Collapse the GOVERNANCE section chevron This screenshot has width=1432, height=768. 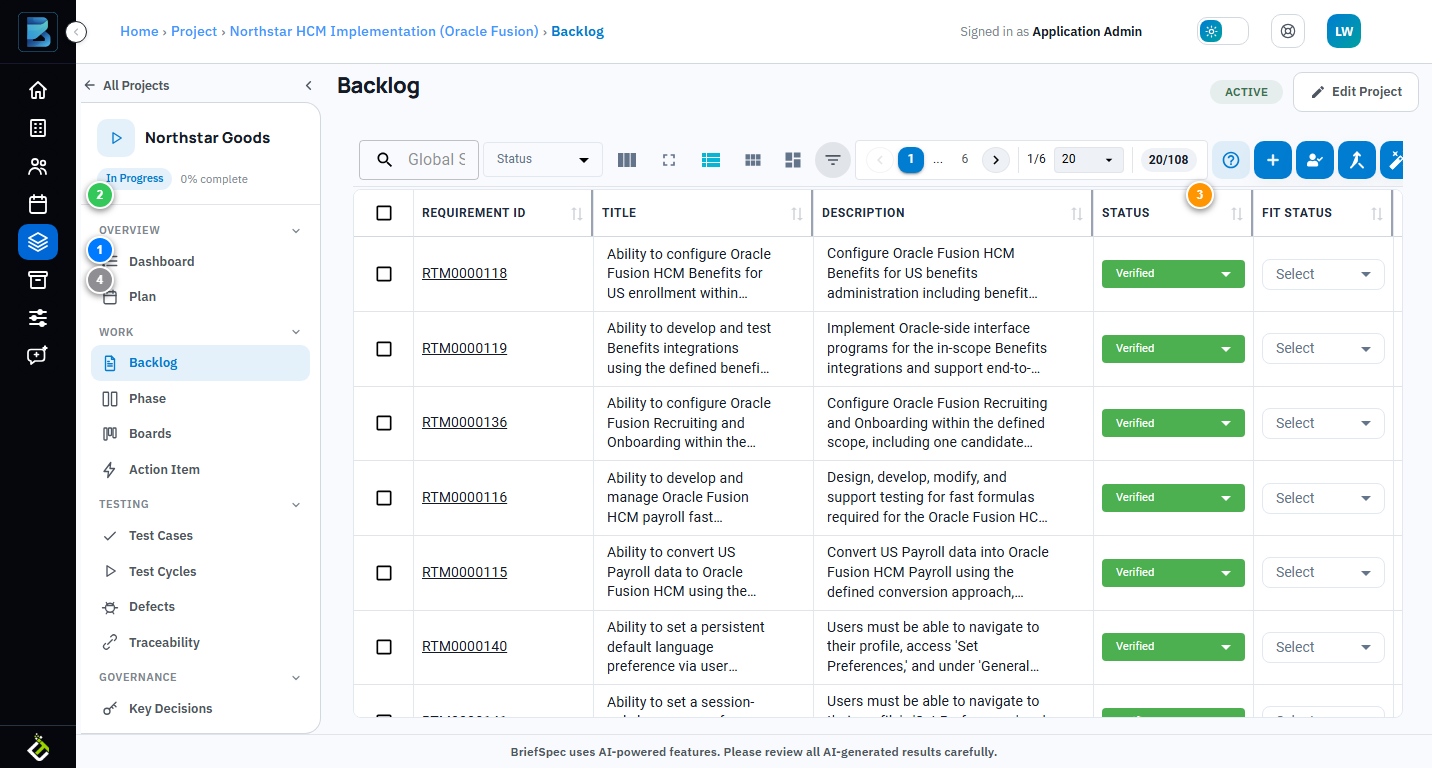(x=296, y=678)
